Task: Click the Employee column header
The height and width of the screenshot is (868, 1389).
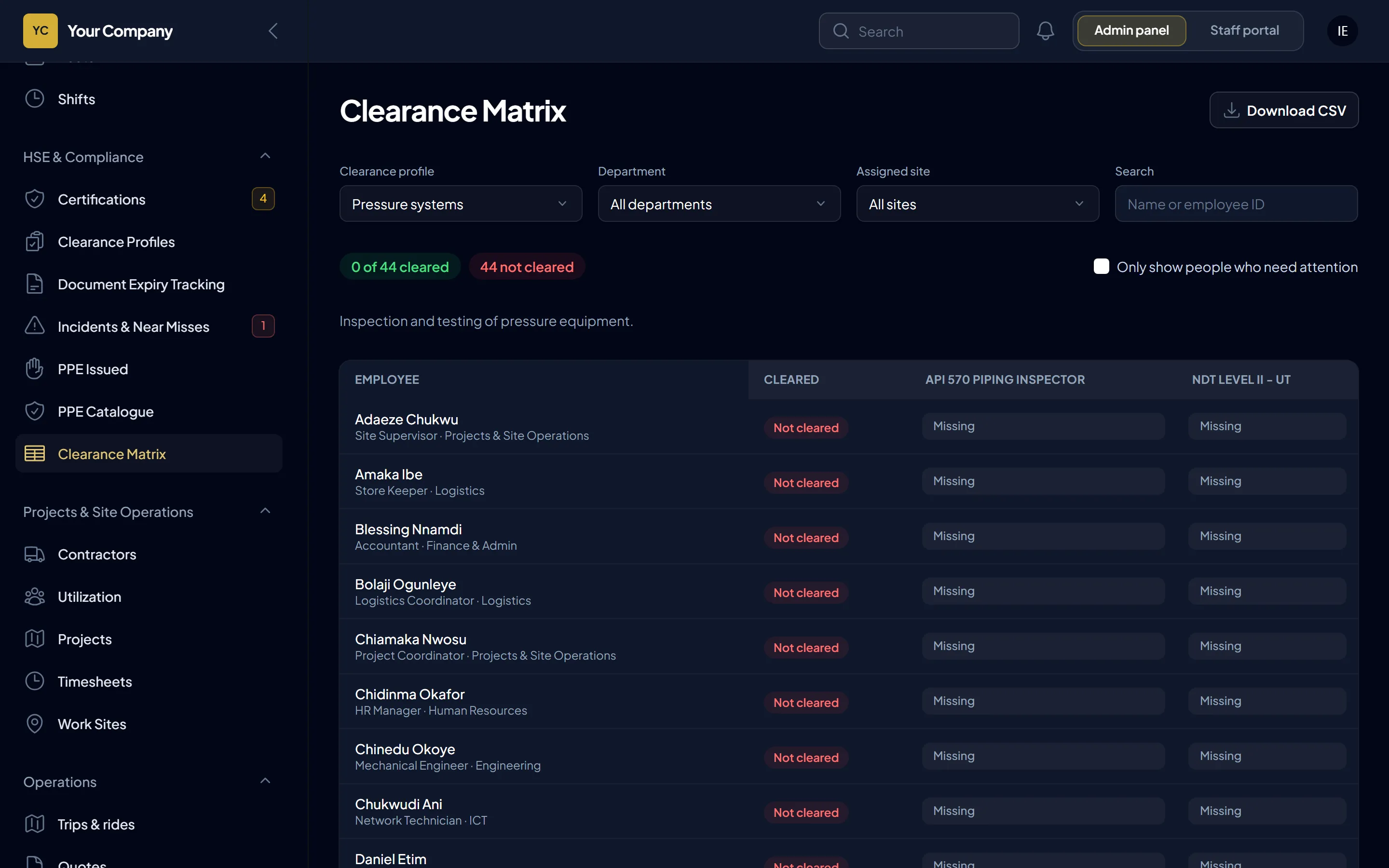Action: click(x=387, y=380)
